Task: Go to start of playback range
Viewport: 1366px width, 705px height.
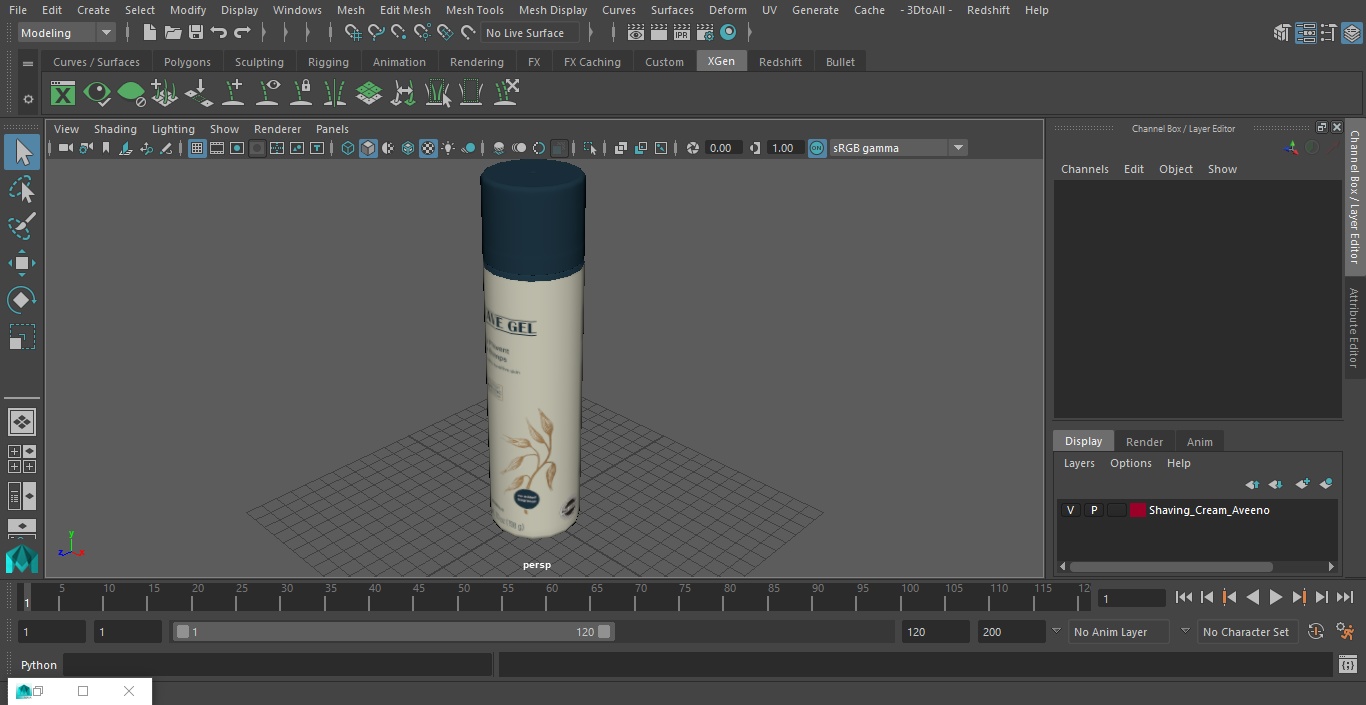Action: (x=1183, y=597)
